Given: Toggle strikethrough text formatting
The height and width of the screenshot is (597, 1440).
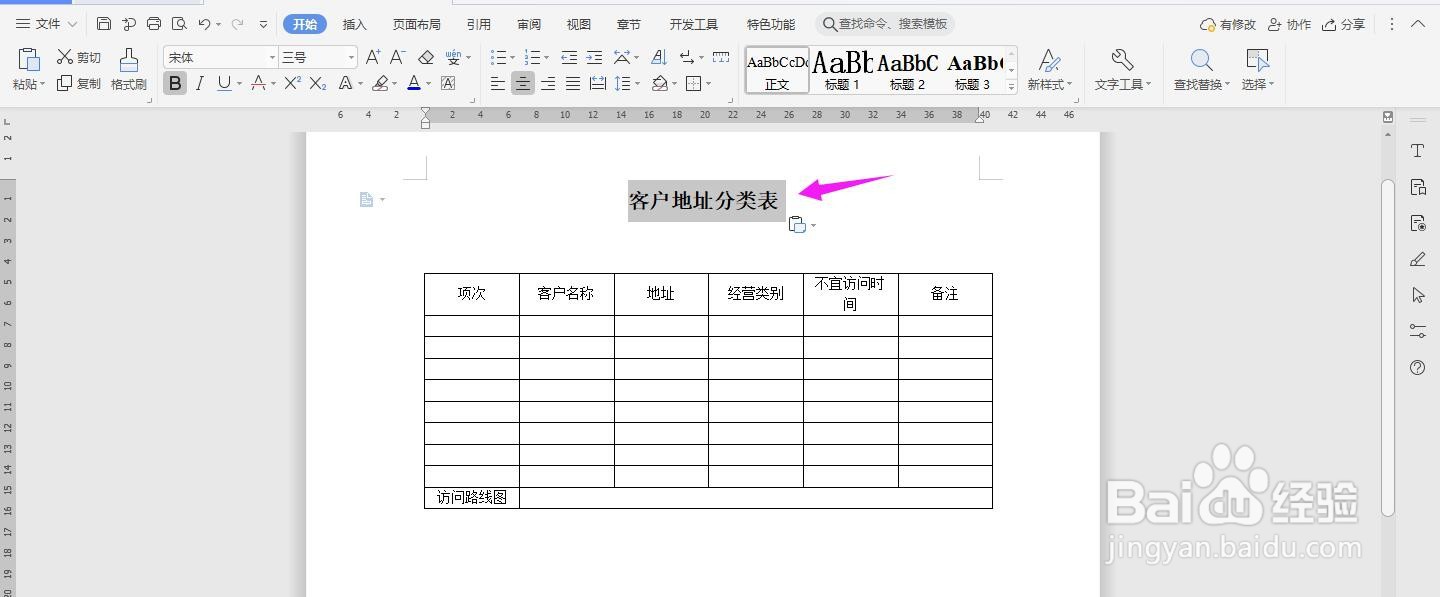Looking at the screenshot, I should [258, 84].
